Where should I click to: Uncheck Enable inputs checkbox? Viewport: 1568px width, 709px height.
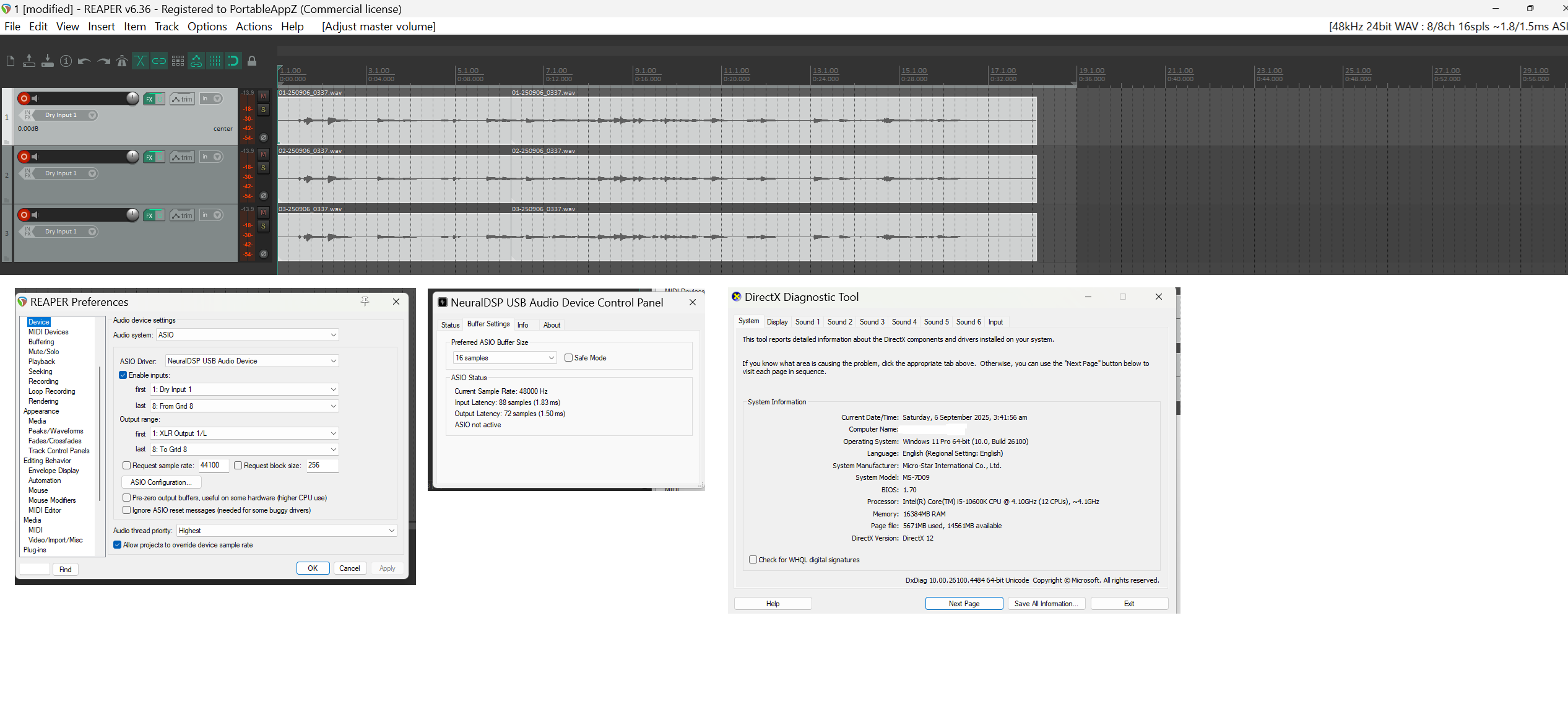tap(123, 375)
